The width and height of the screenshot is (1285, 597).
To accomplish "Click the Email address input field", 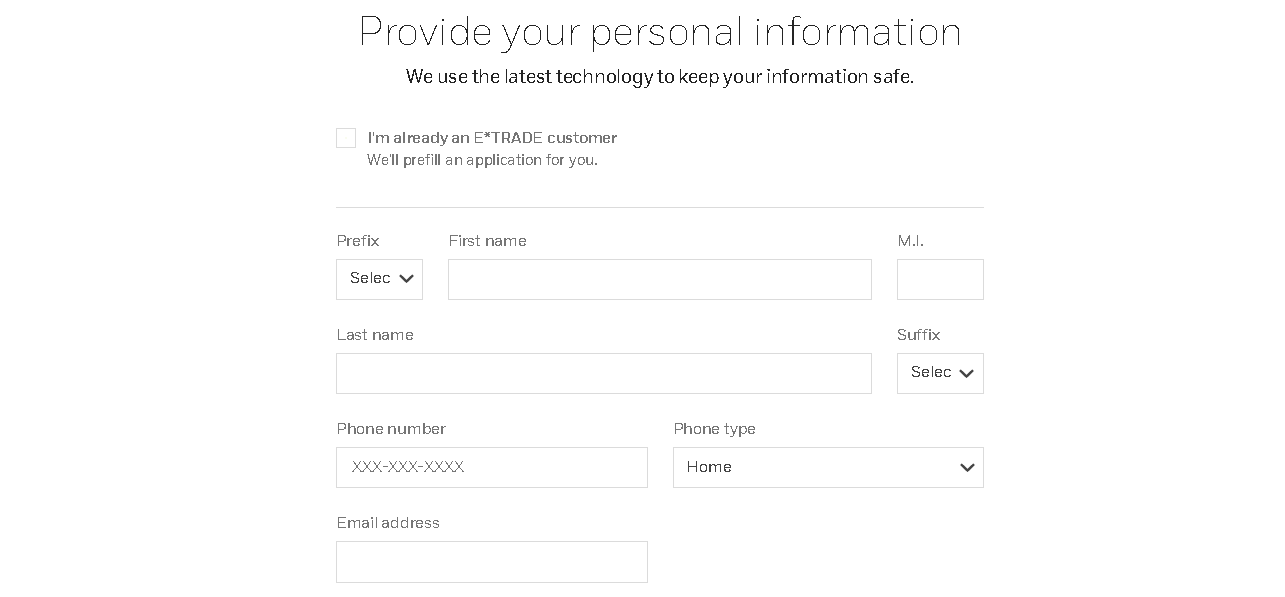I will [492, 562].
